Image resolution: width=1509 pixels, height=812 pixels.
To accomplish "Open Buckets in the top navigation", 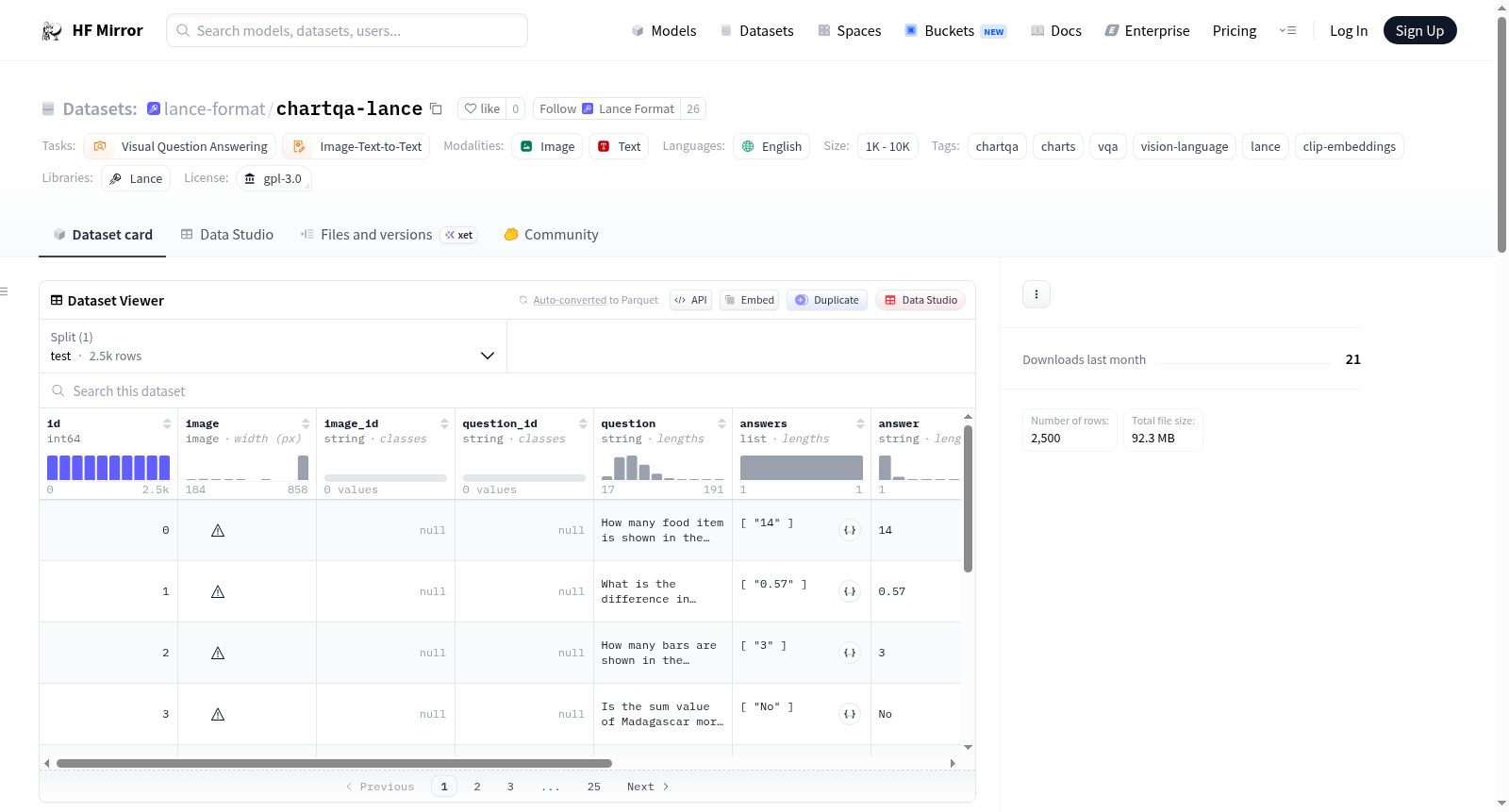I will point(955,31).
